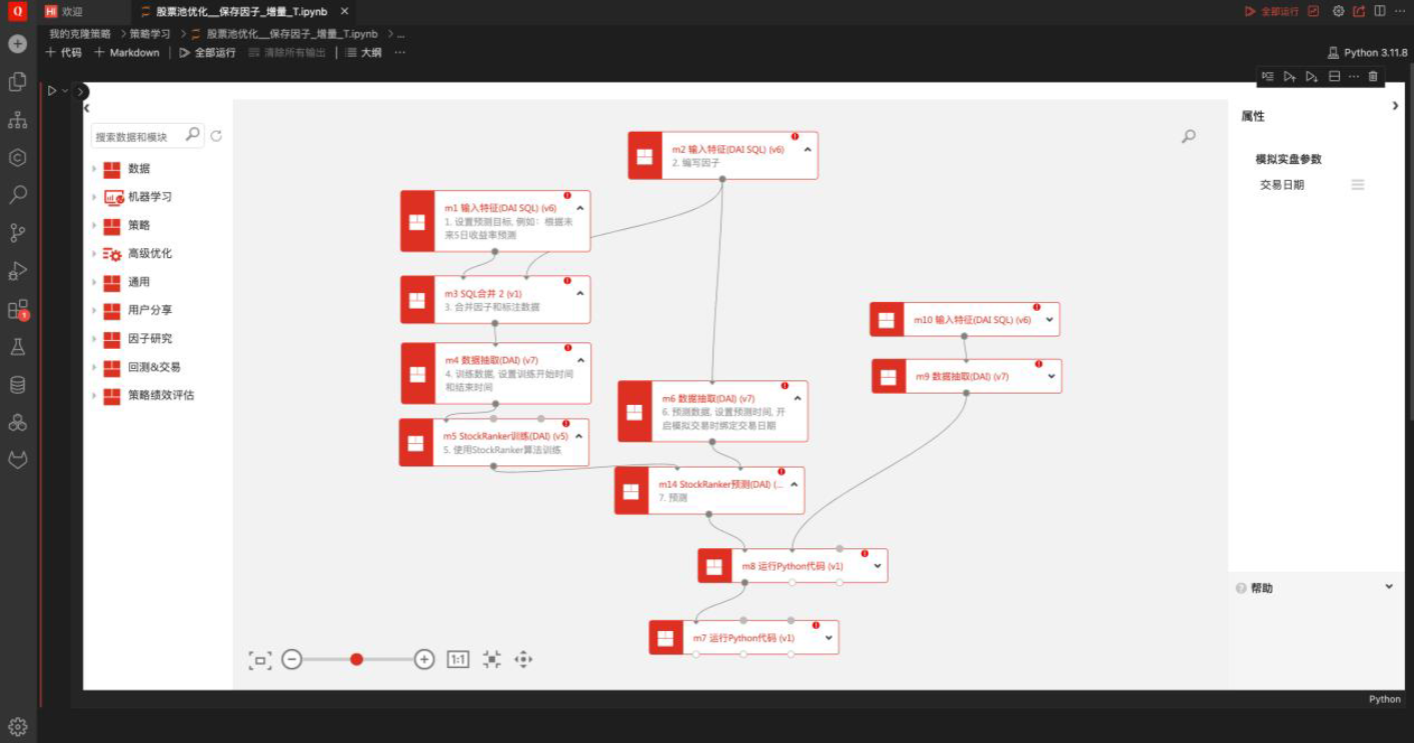The width and height of the screenshot is (1414, 743).
Task: Click the round plus icon atop sidebar
Action: coord(17,44)
